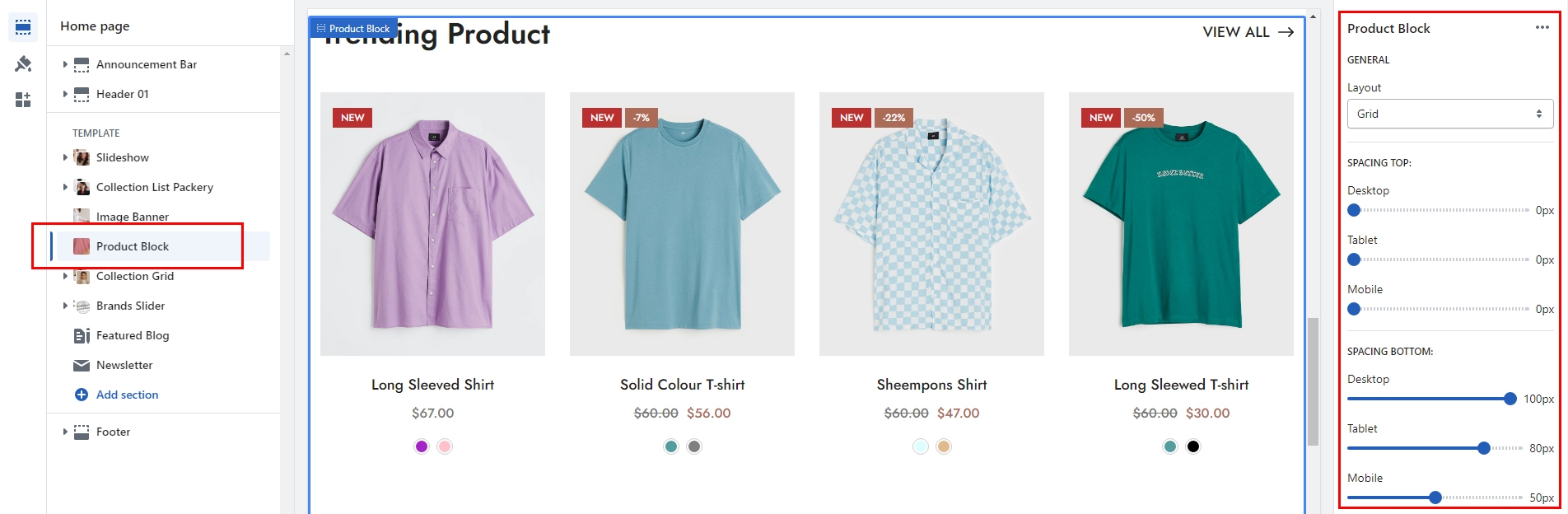Expand the Header 01 section
This screenshot has width=1568, height=514.
coord(65,94)
